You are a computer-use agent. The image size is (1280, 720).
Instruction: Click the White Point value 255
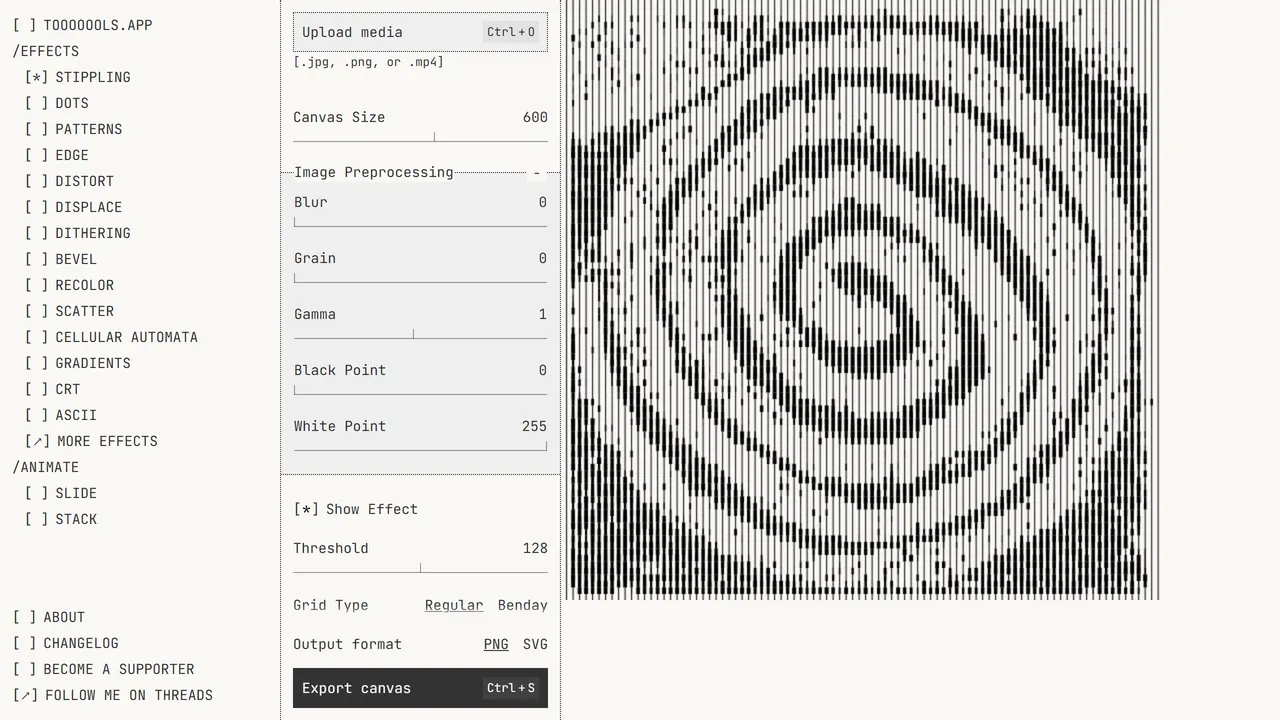click(534, 426)
